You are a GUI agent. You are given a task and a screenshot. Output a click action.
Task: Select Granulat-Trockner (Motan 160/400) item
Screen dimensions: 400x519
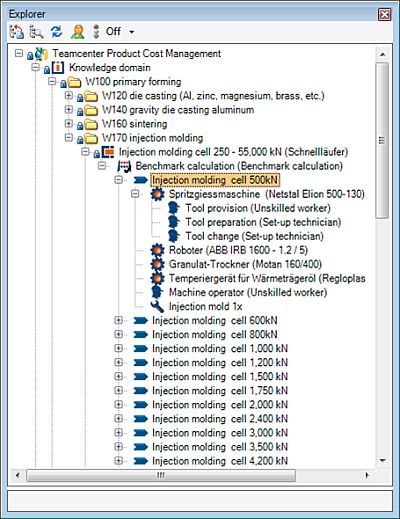point(245,264)
